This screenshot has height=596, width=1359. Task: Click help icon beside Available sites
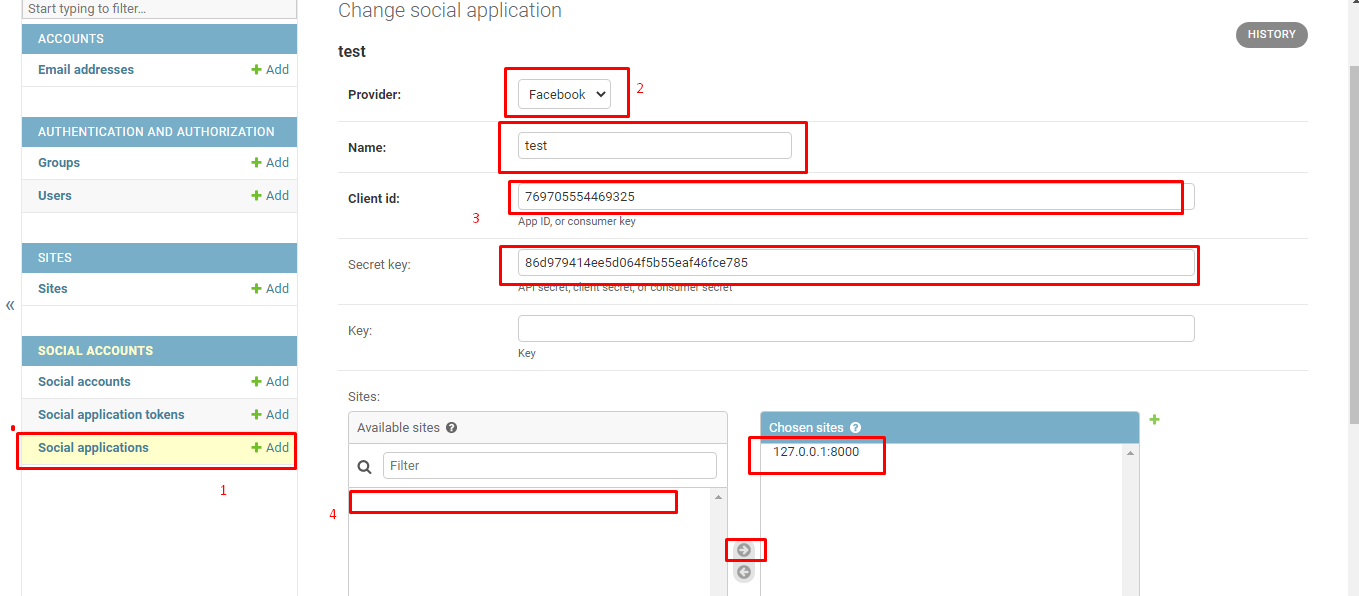pyautogui.click(x=451, y=428)
